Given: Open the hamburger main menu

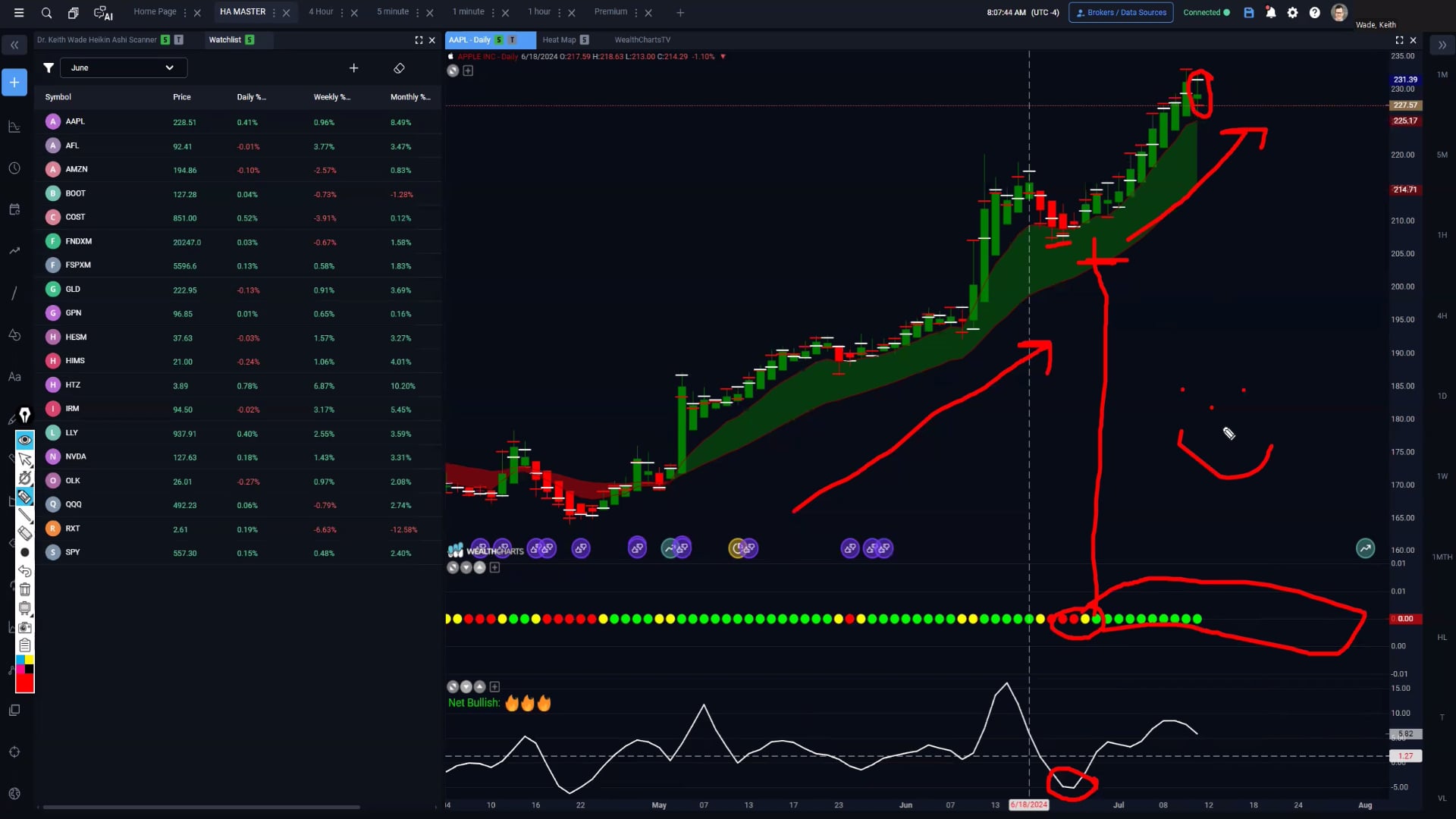Looking at the screenshot, I should coord(19,13).
